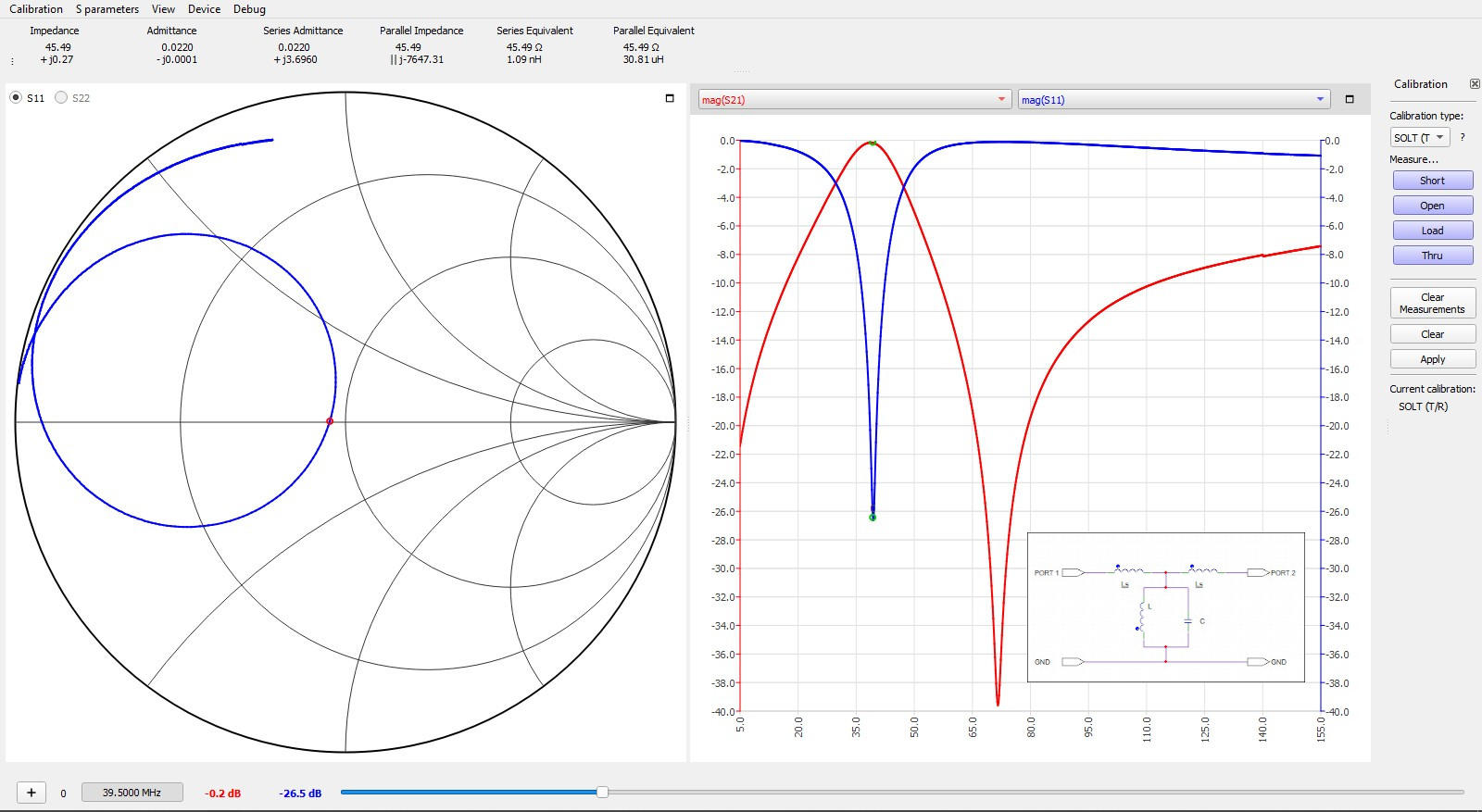Click the -26.5 dB S11 marker readout

(300, 793)
